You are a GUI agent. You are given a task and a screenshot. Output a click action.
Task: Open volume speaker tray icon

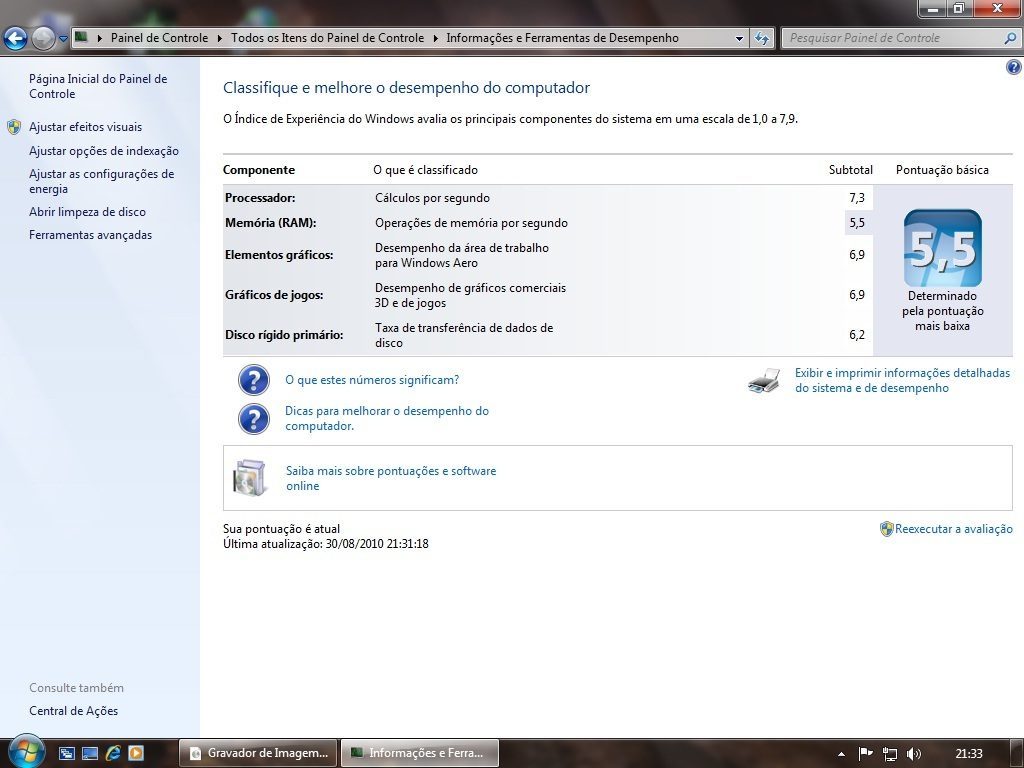[x=914, y=754]
